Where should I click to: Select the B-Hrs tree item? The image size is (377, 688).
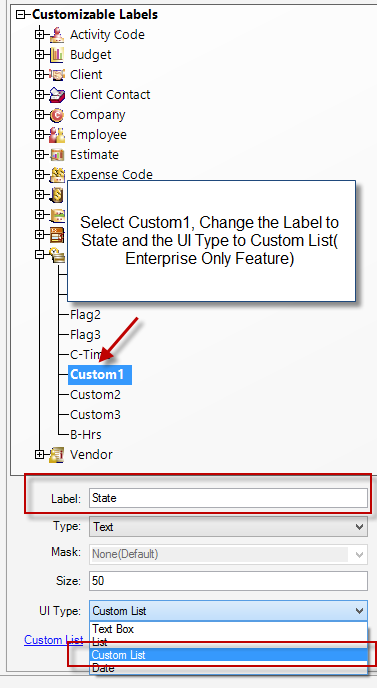point(86,434)
